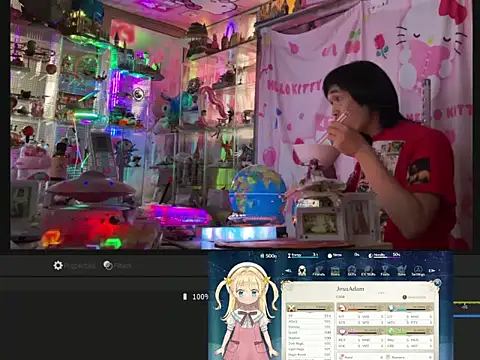Click the Energy bar in HUD
This screenshot has width=480, height=360.
(x=303, y=255)
